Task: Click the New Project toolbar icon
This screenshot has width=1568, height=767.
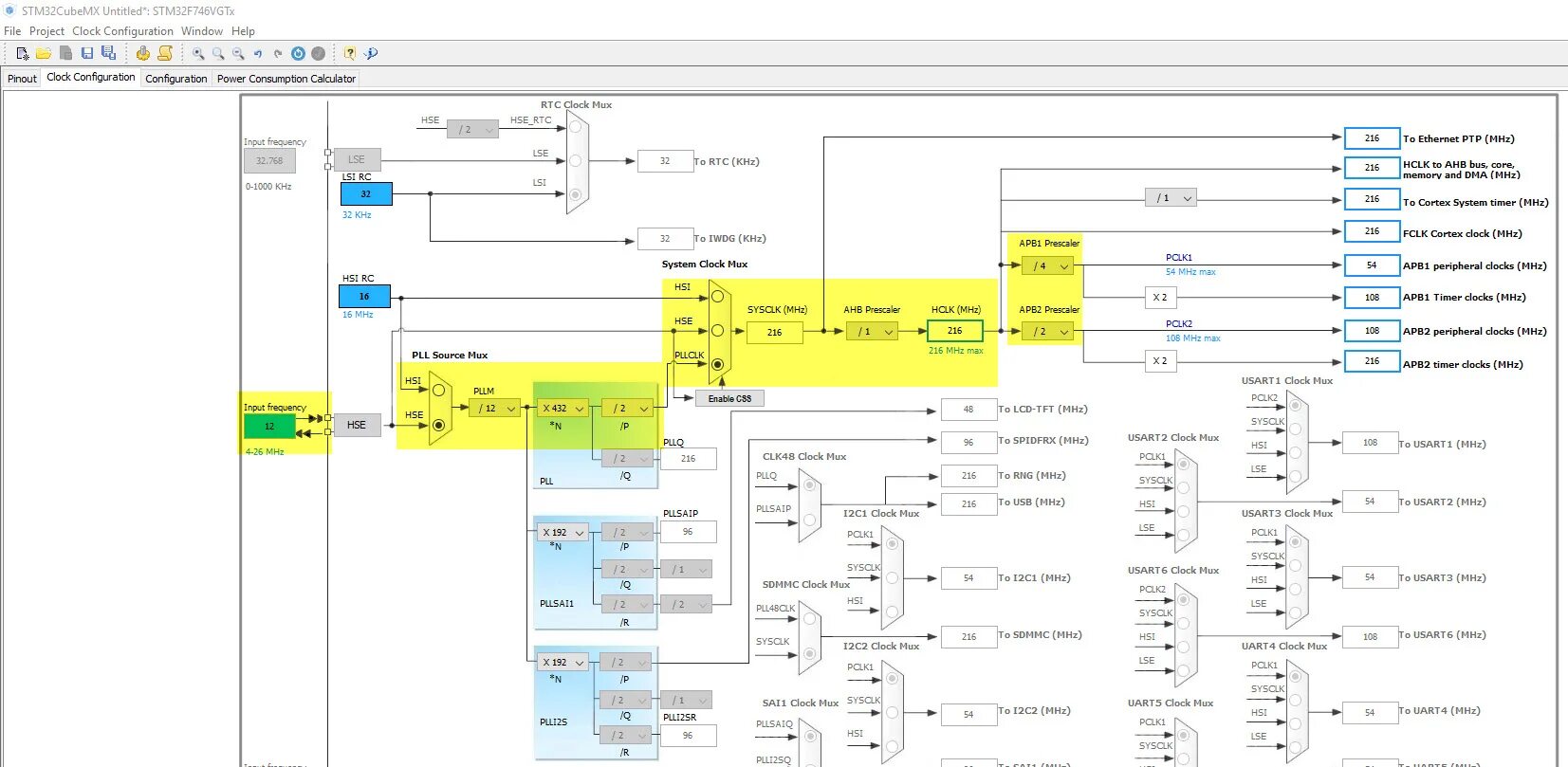Action: pyautogui.click(x=23, y=53)
